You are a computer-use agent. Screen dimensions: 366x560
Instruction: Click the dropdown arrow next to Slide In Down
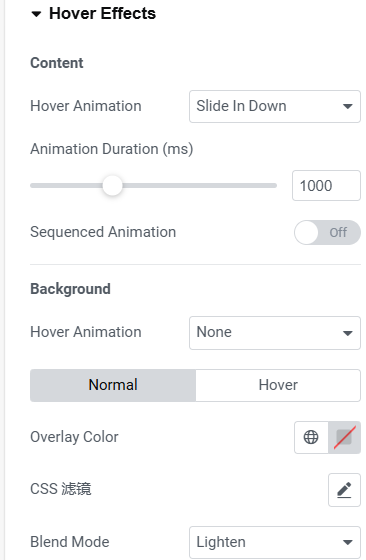click(347, 106)
